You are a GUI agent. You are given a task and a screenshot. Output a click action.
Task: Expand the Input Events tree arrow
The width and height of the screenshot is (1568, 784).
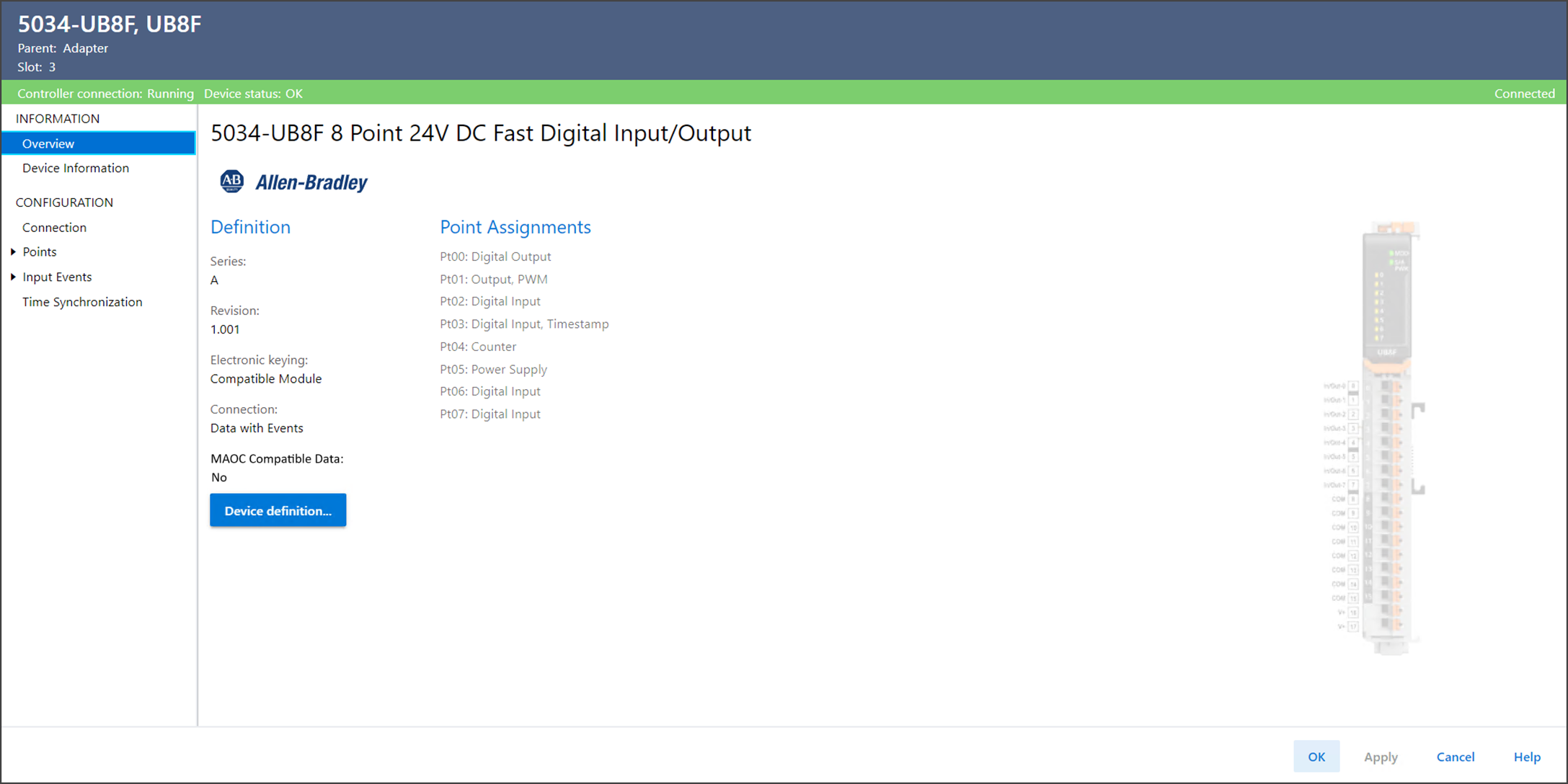13,277
